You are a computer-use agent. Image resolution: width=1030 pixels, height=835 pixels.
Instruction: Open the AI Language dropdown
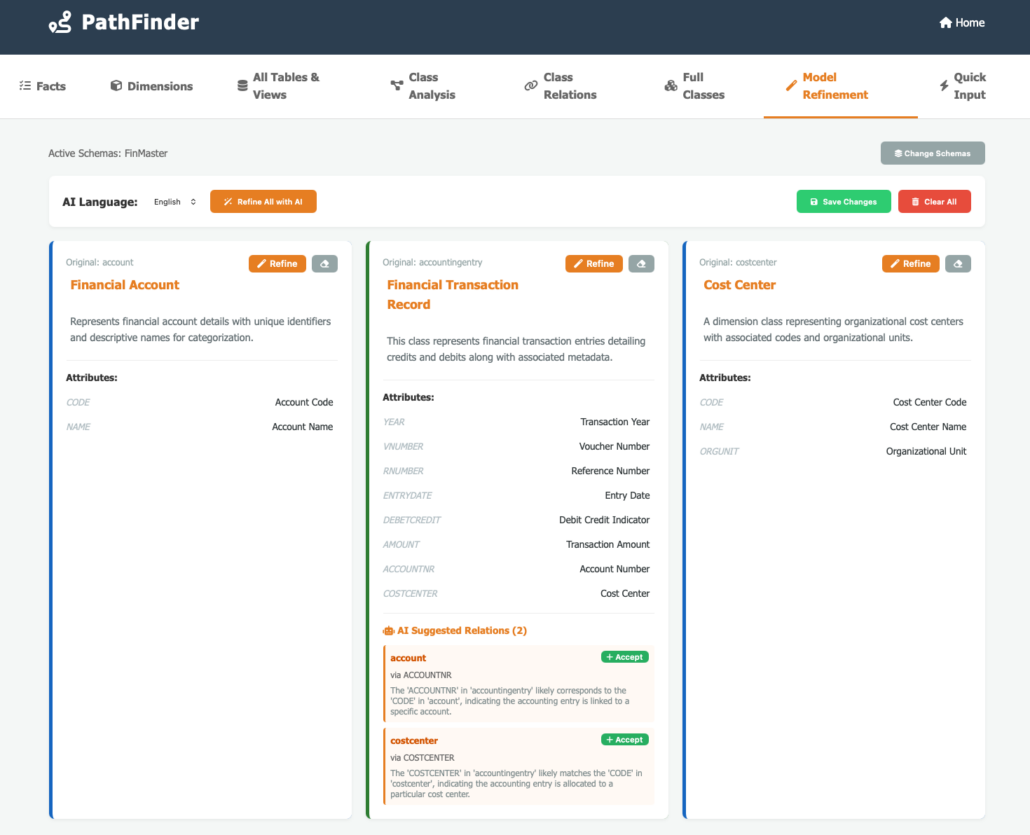point(175,202)
